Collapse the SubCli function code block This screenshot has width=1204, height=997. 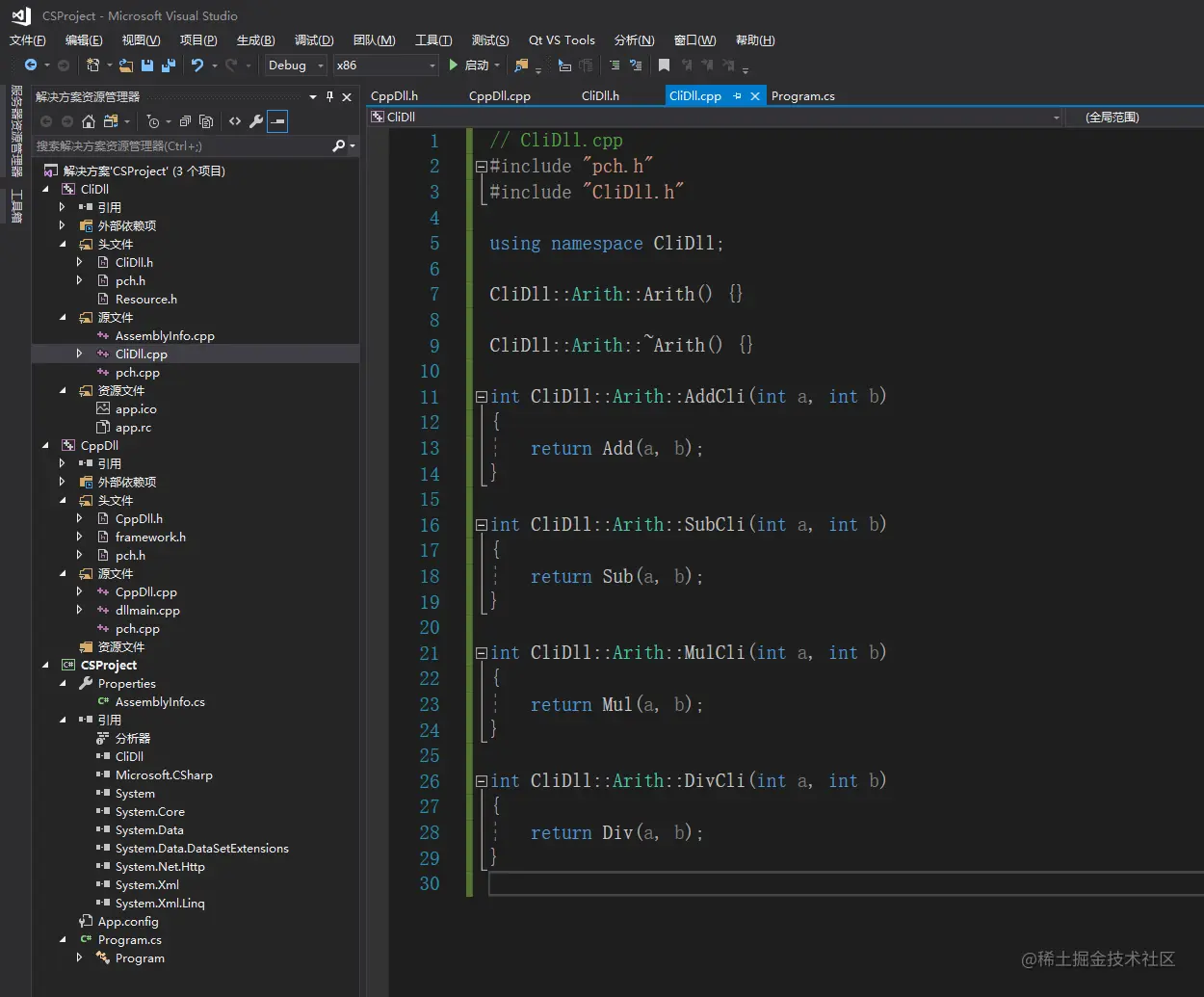pos(481,525)
